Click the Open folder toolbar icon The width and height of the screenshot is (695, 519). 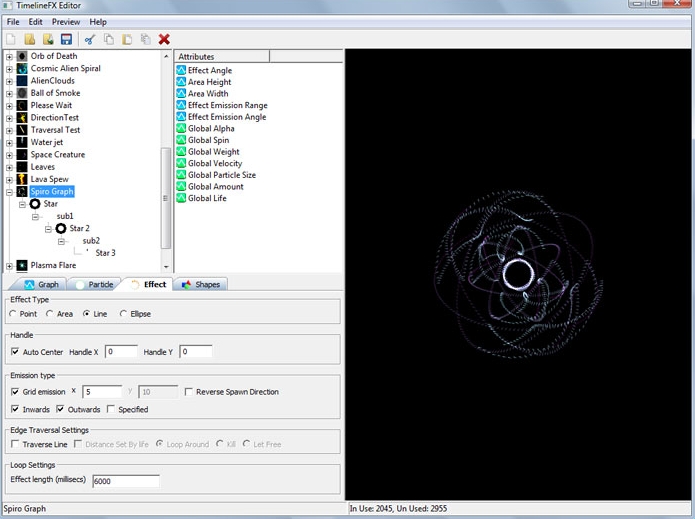point(30,39)
